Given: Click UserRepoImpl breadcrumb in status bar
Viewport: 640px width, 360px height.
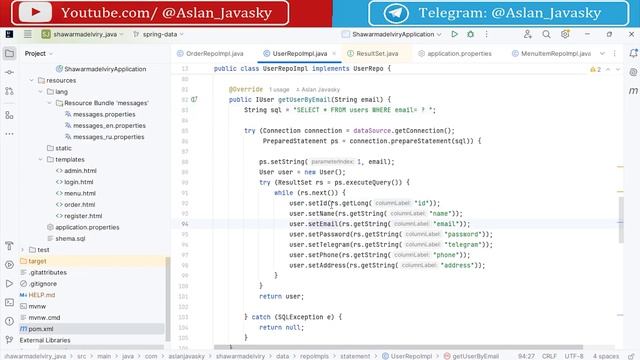Looking at the screenshot, I should coord(407,356).
